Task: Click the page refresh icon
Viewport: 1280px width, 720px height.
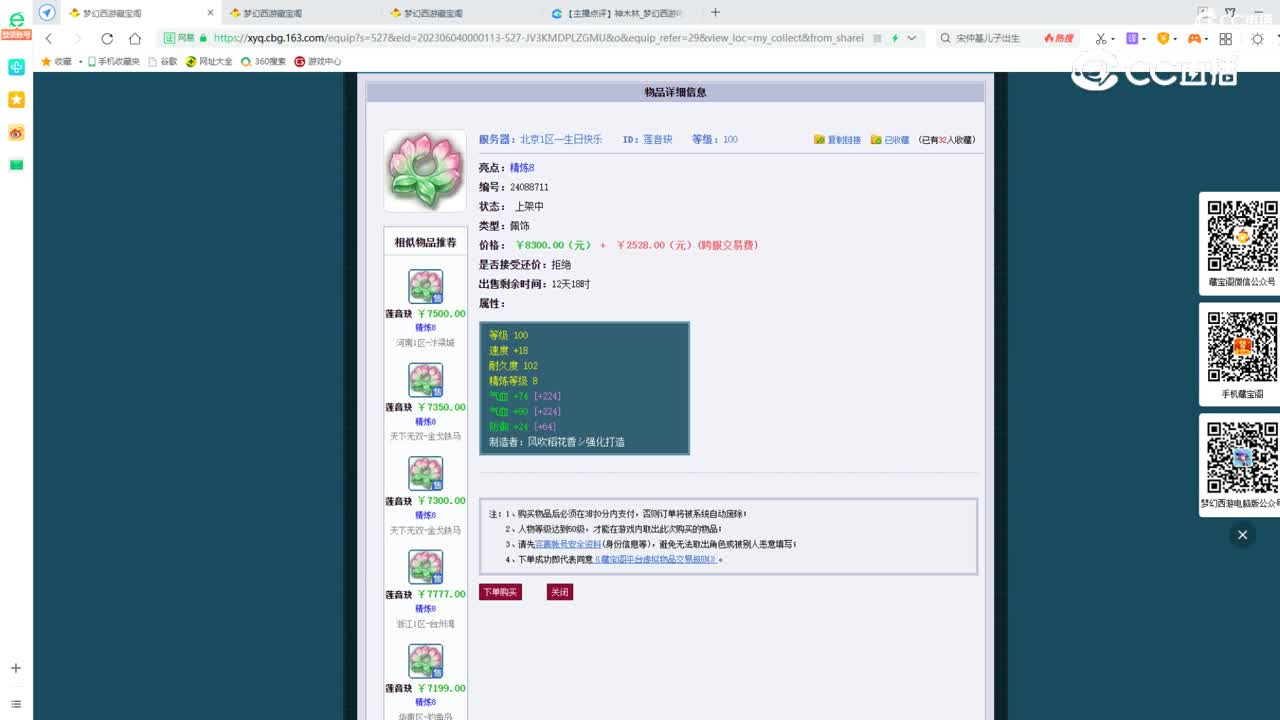Action: click(107, 38)
